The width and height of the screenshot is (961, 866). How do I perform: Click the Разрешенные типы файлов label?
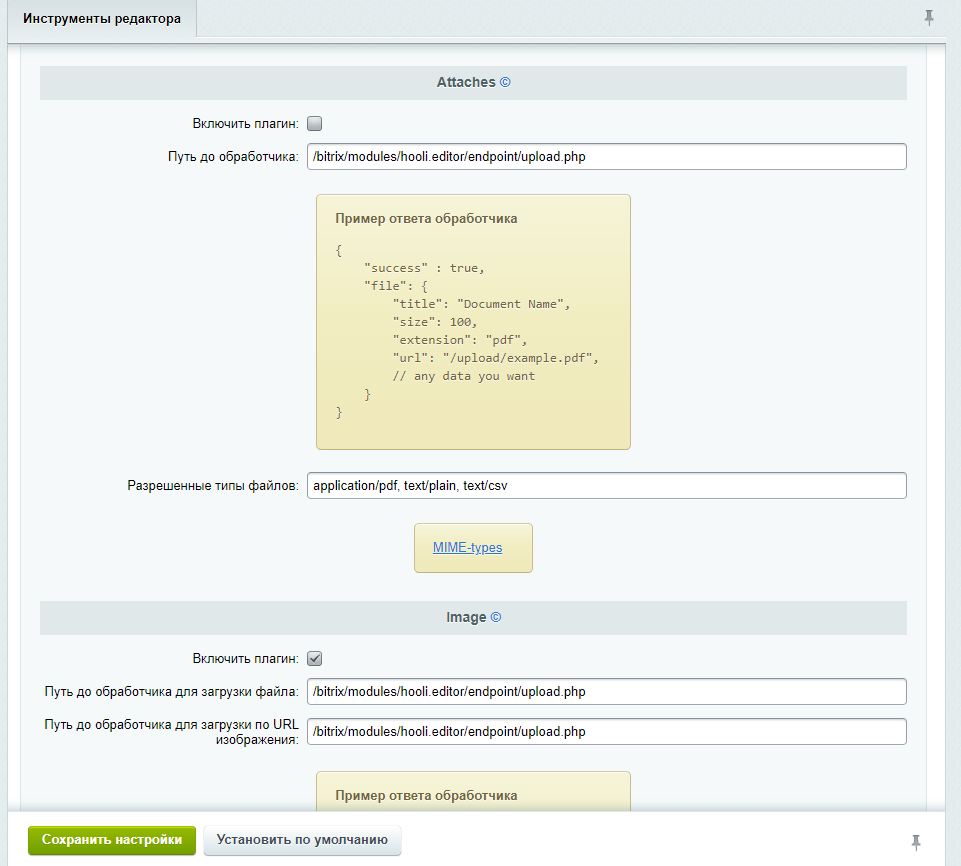coord(212,486)
